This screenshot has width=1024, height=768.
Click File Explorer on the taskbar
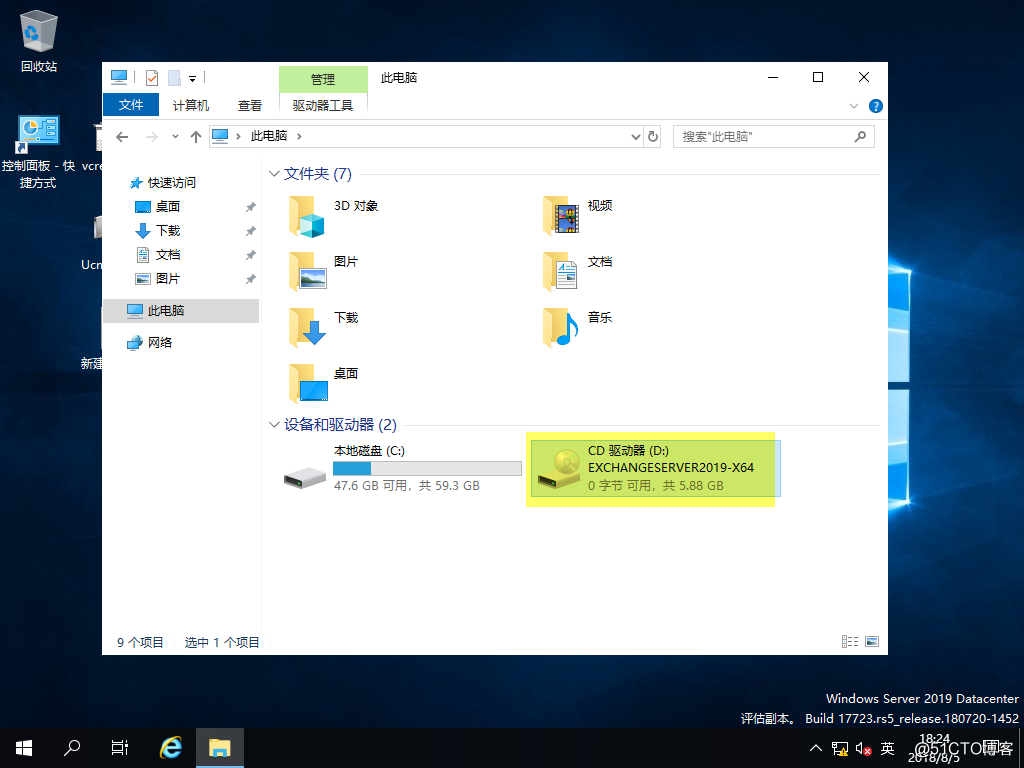pyautogui.click(x=219, y=748)
